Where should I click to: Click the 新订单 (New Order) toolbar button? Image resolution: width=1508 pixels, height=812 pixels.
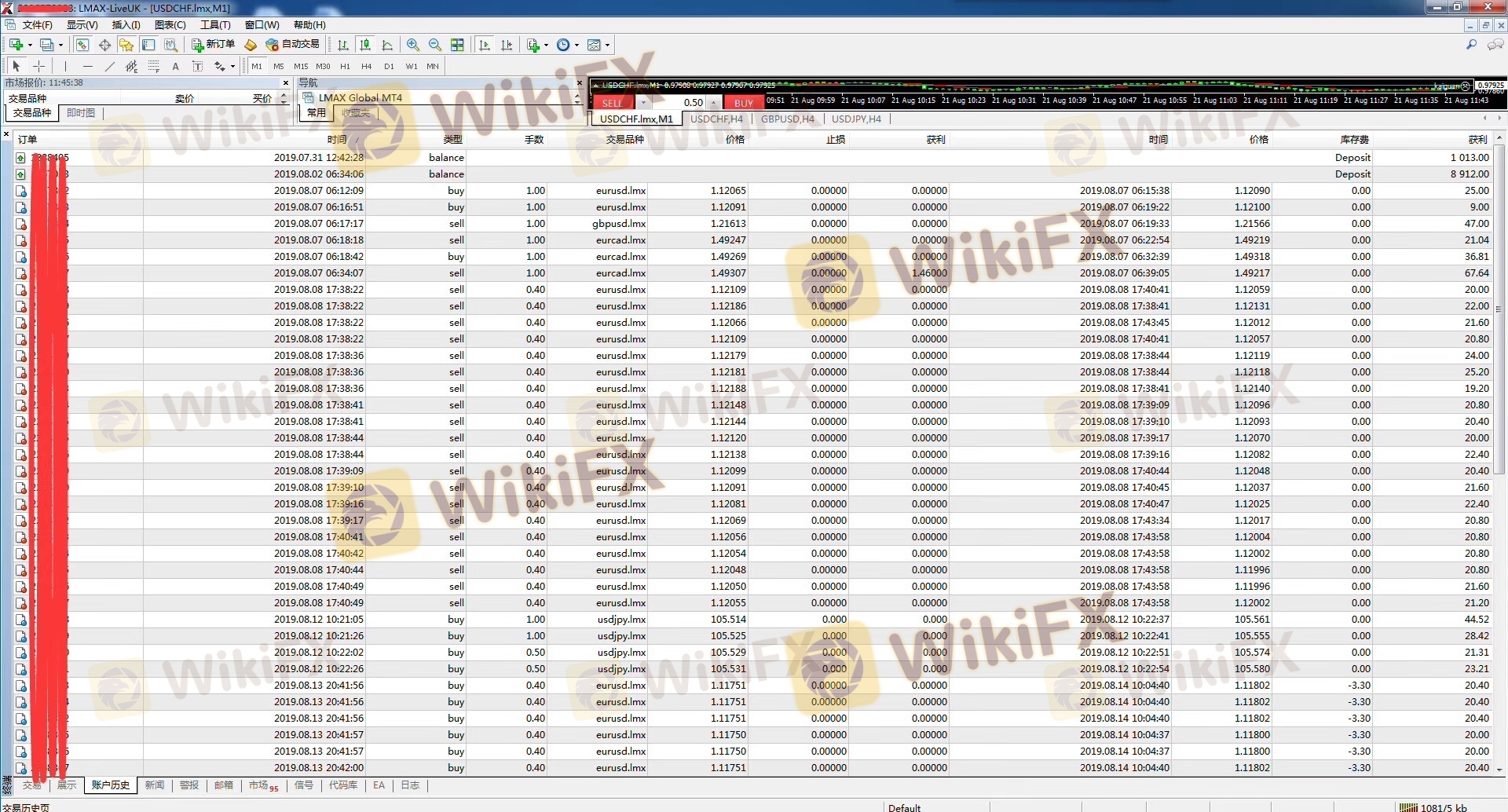point(214,45)
